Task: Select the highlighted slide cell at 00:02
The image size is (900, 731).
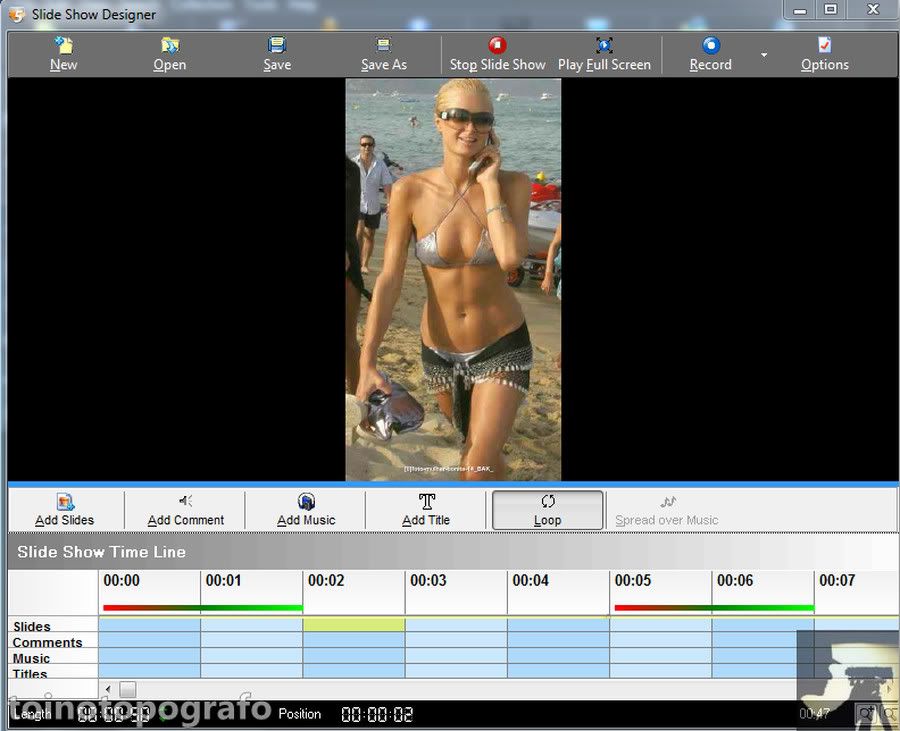Action: pyautogui.click(x=354, y=625)
